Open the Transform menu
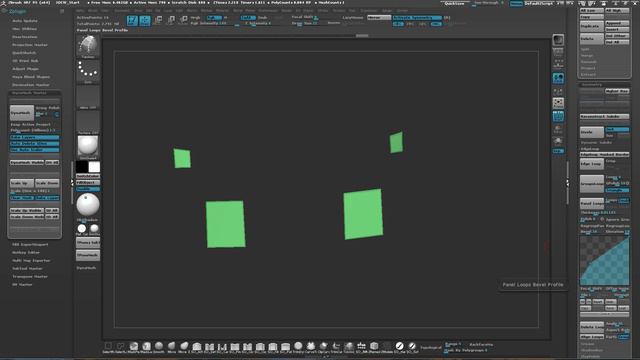Image resolution: width=640 pixels, height=360 pixels. [x=369, y=11]
